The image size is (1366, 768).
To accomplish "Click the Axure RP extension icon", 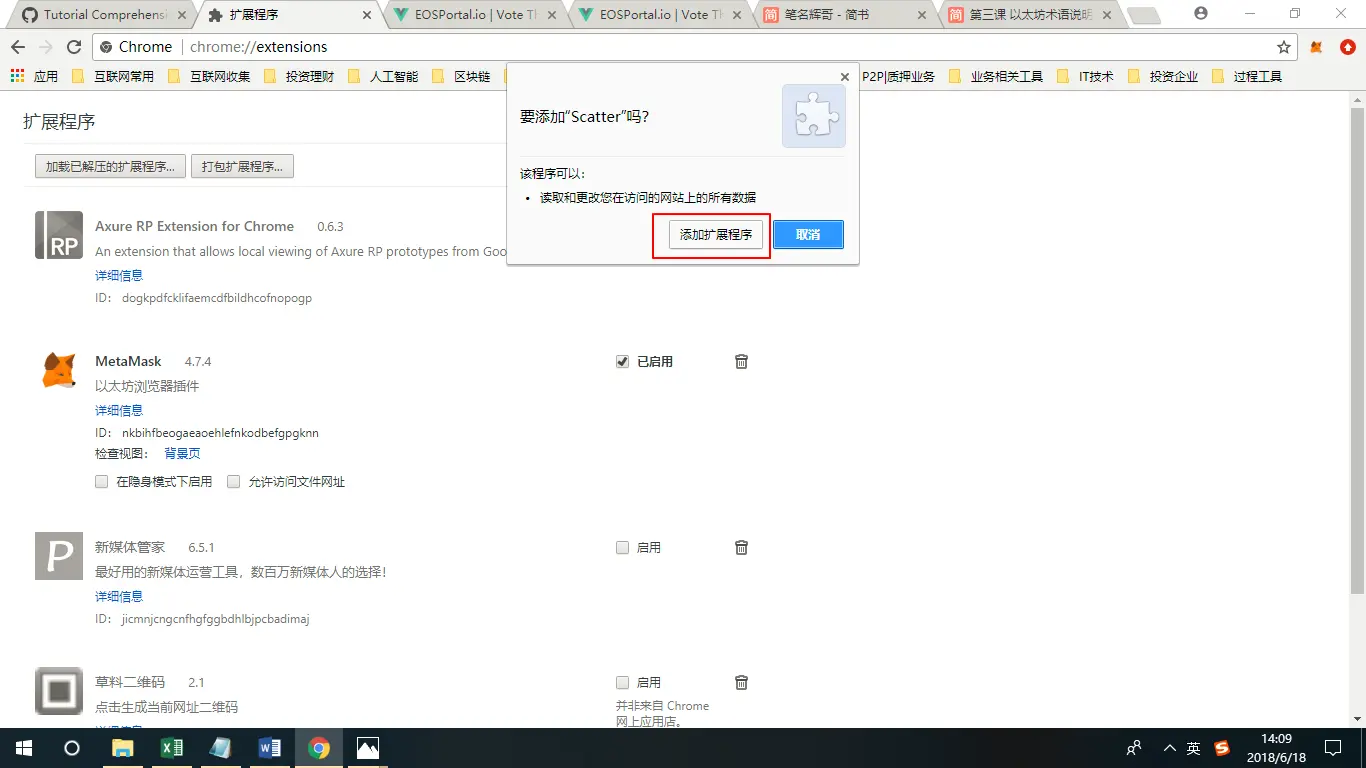I will coord(59,235).
